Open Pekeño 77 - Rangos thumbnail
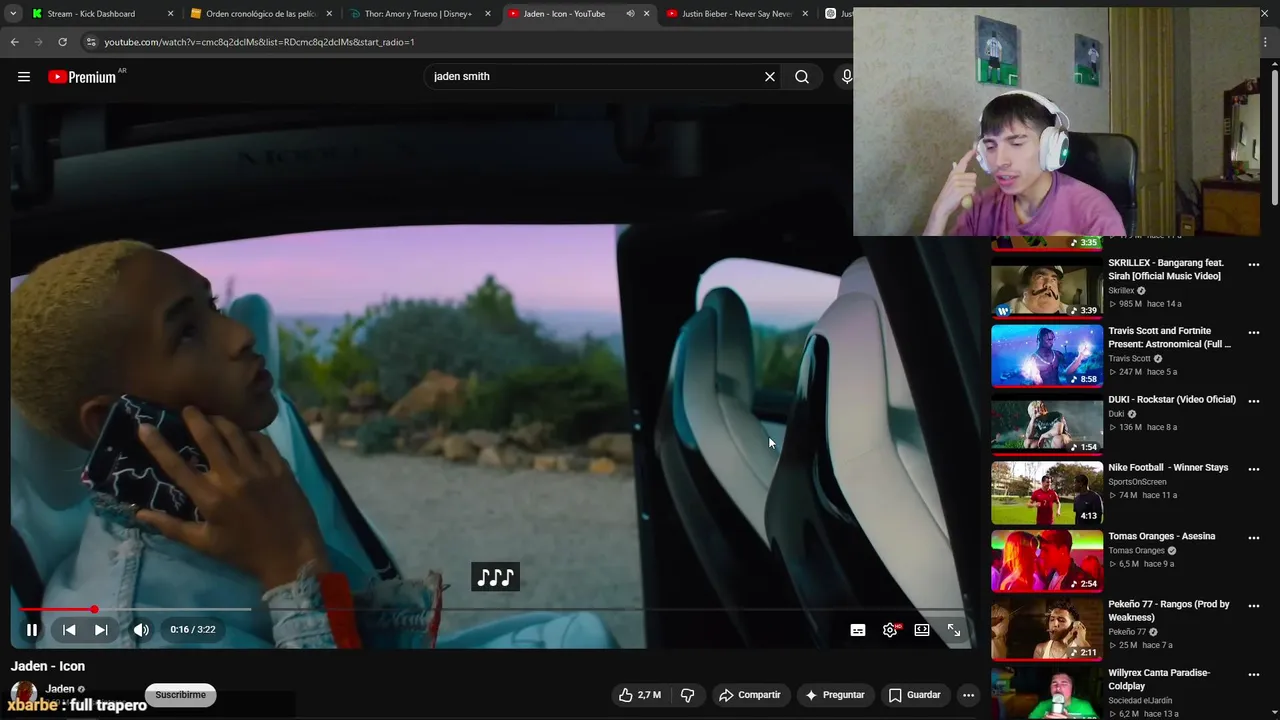Screen dimensions: 1280x720 [x=1047, y=630]
